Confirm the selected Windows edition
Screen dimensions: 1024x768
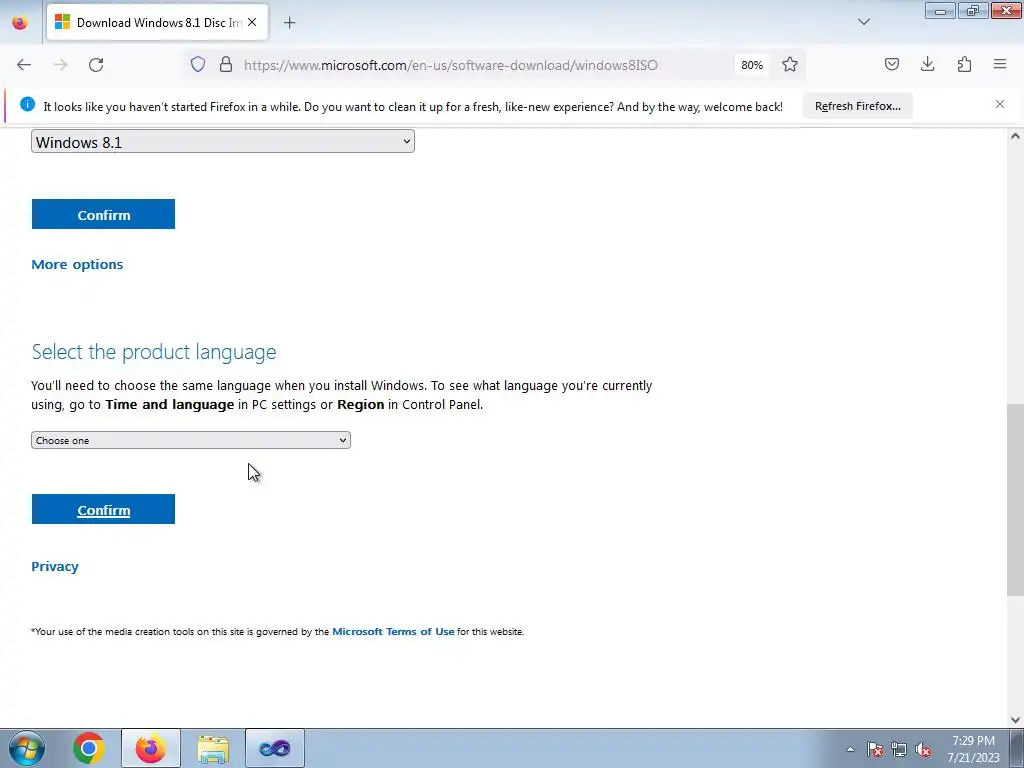coord(103,214)
